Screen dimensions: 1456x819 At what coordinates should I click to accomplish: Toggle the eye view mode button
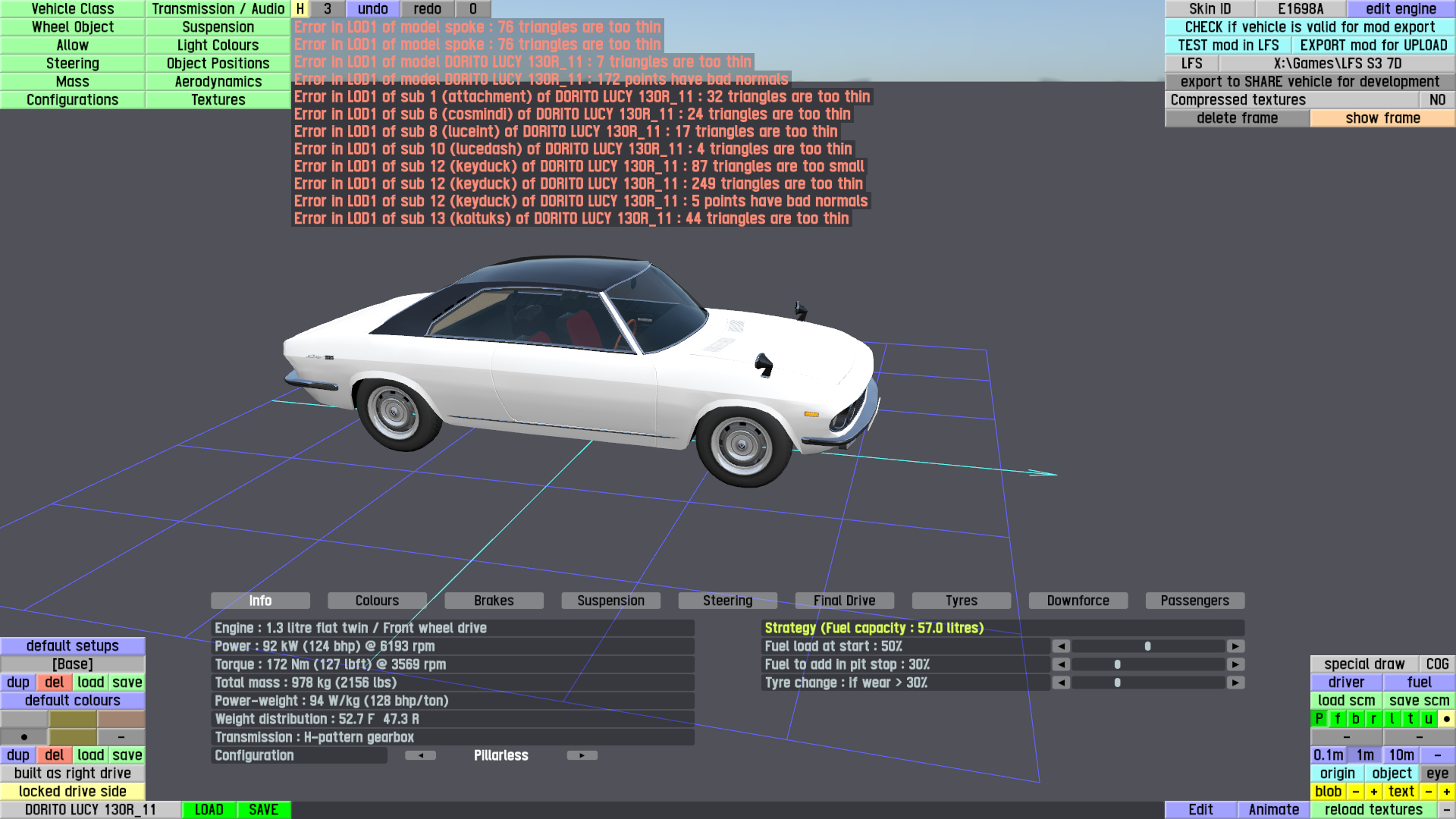[1436, 773]
